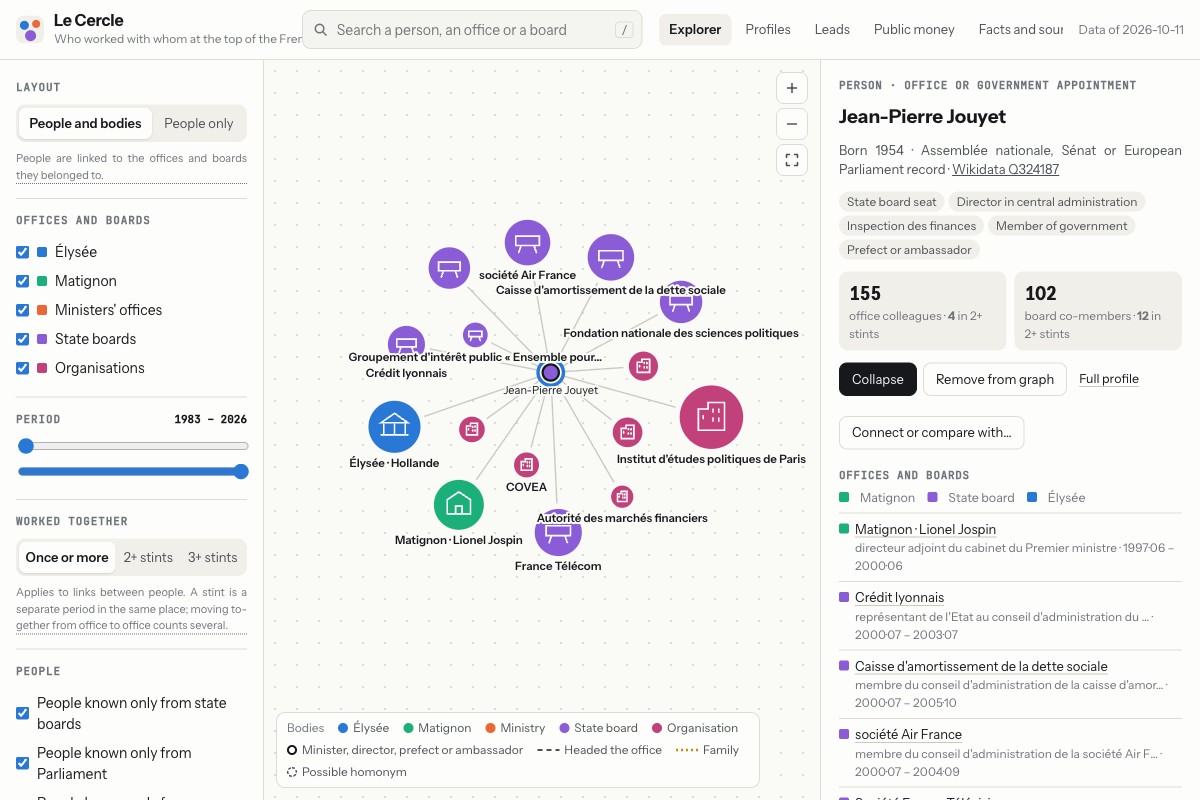Open the Wikidata Q324187 link
Screen dimensions: 1200x800
pyautogui.click(x=1005, y=169)
